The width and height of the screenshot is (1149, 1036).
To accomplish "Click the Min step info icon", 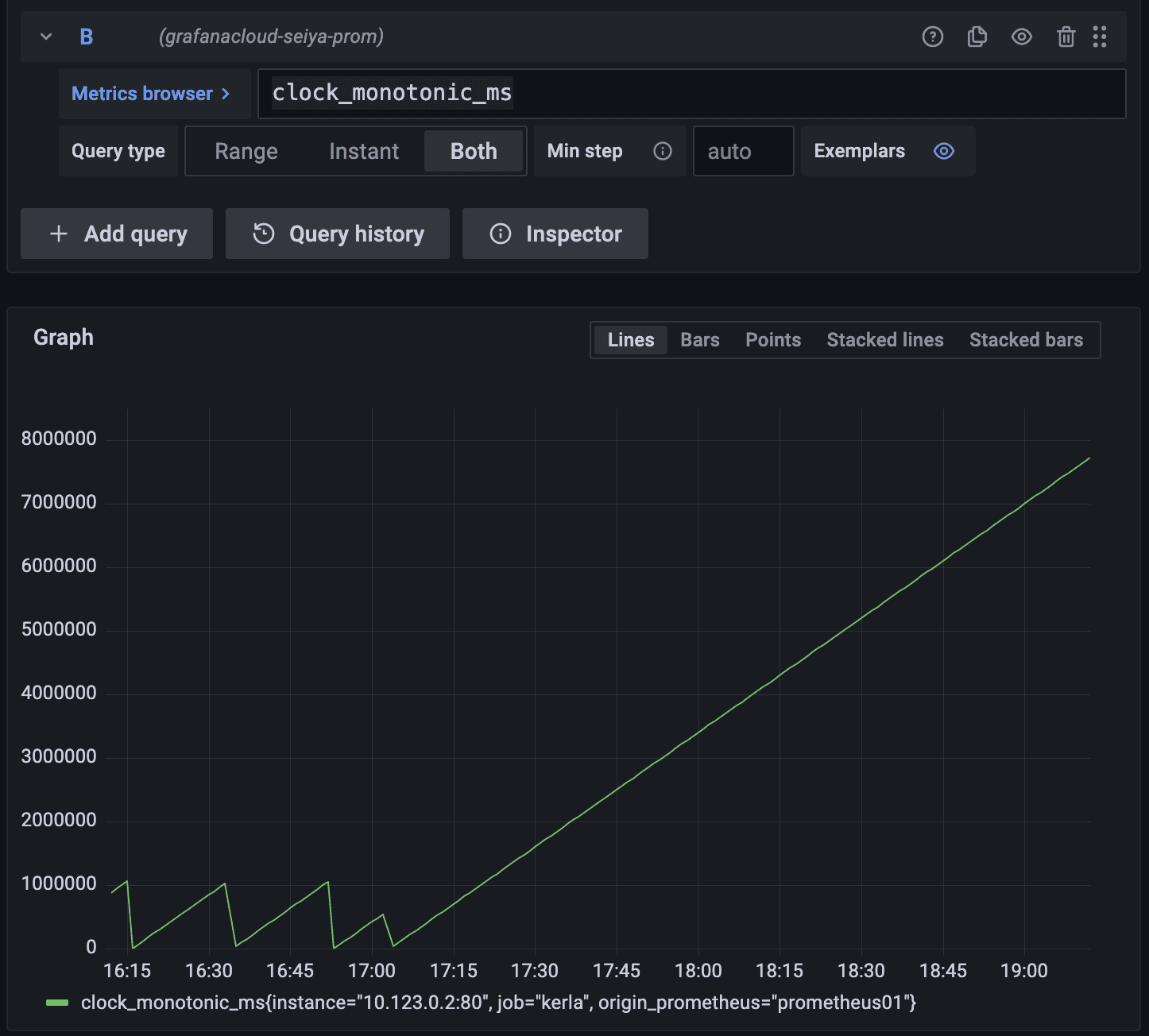I will (663, 151).
